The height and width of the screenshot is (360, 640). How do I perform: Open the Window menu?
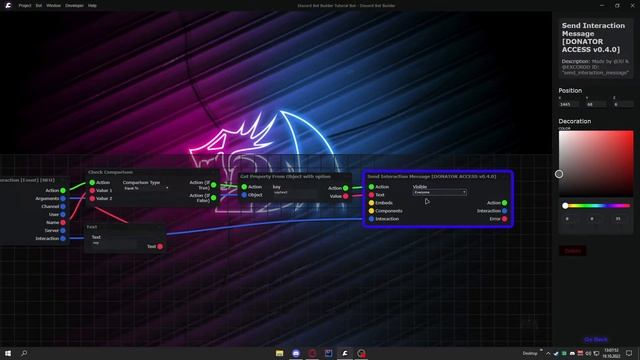53,6
